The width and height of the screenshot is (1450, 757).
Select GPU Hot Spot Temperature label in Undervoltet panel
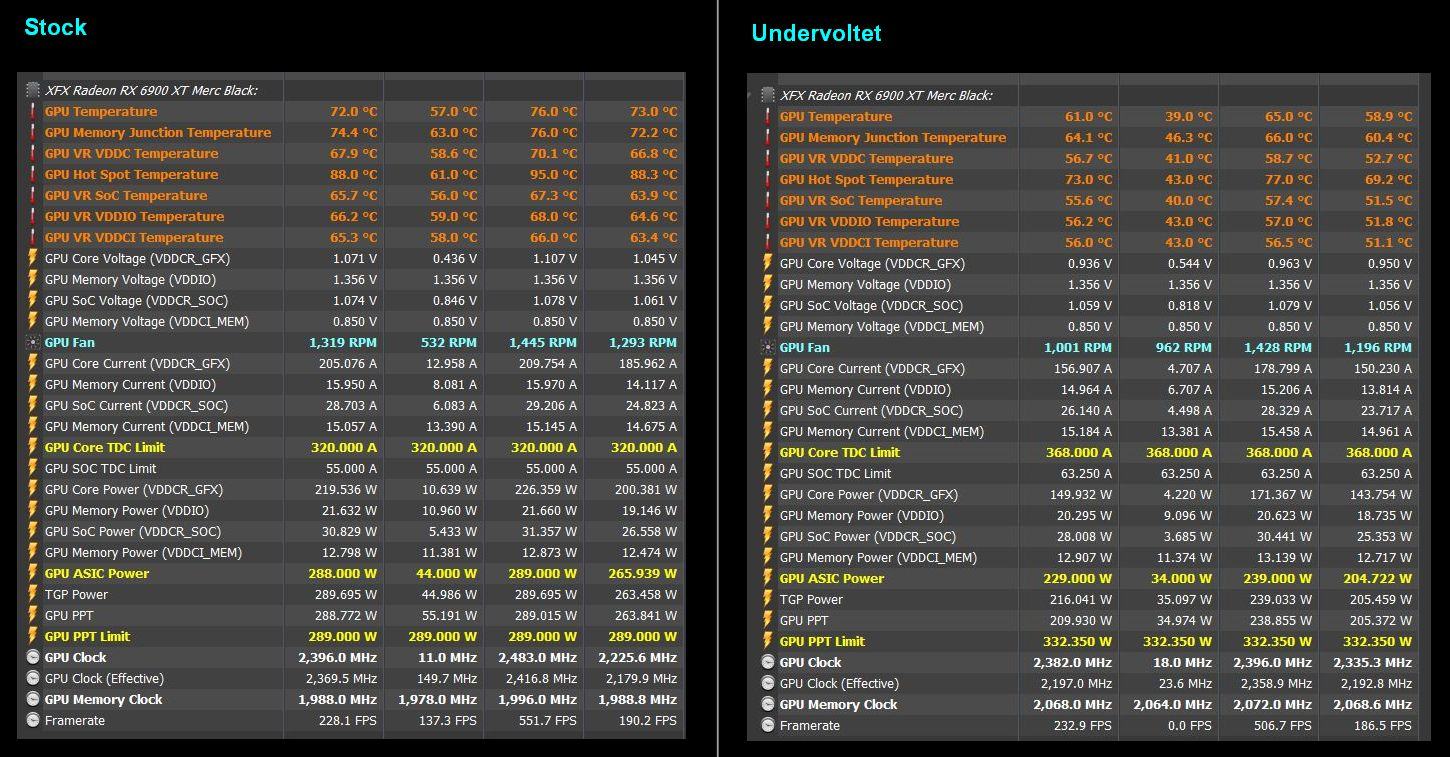(x=866, y=179)
